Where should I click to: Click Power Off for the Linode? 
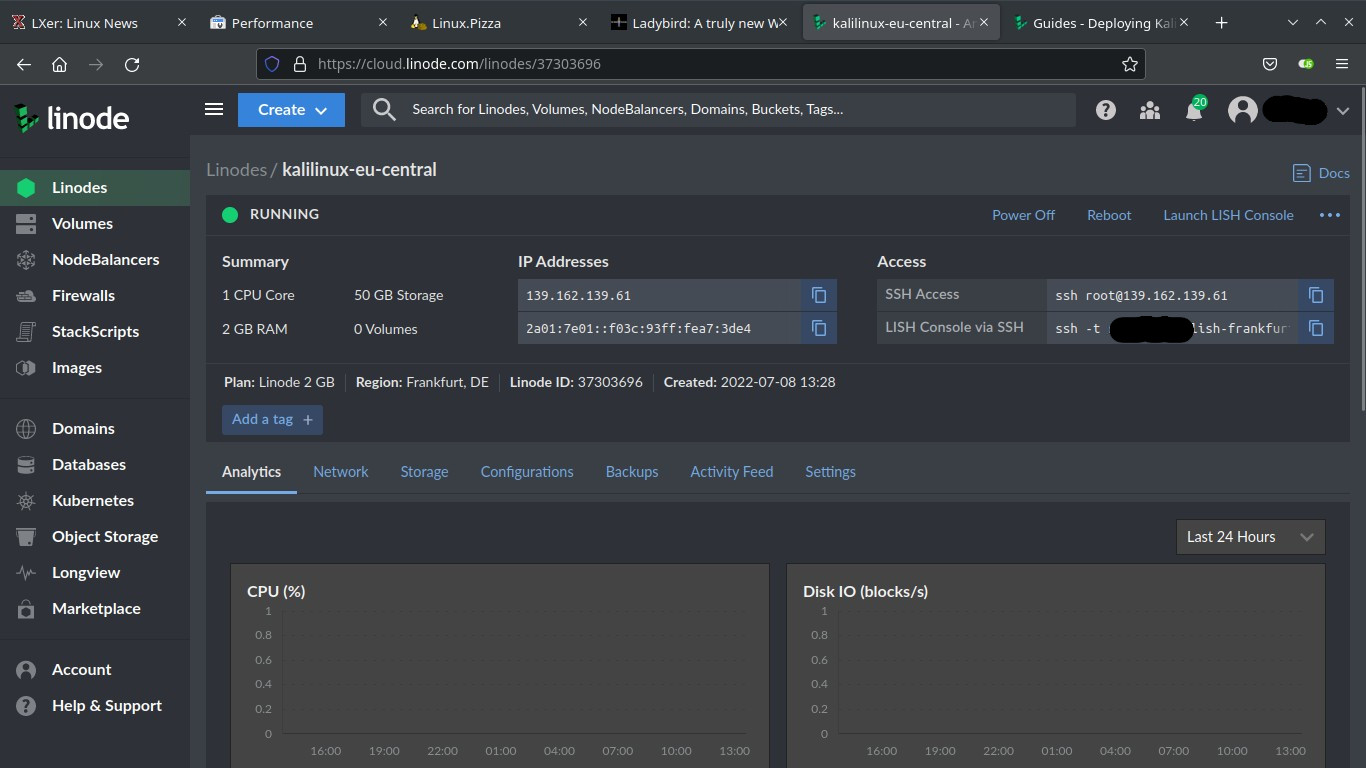pyautogui.click(x=1023, y=215)
